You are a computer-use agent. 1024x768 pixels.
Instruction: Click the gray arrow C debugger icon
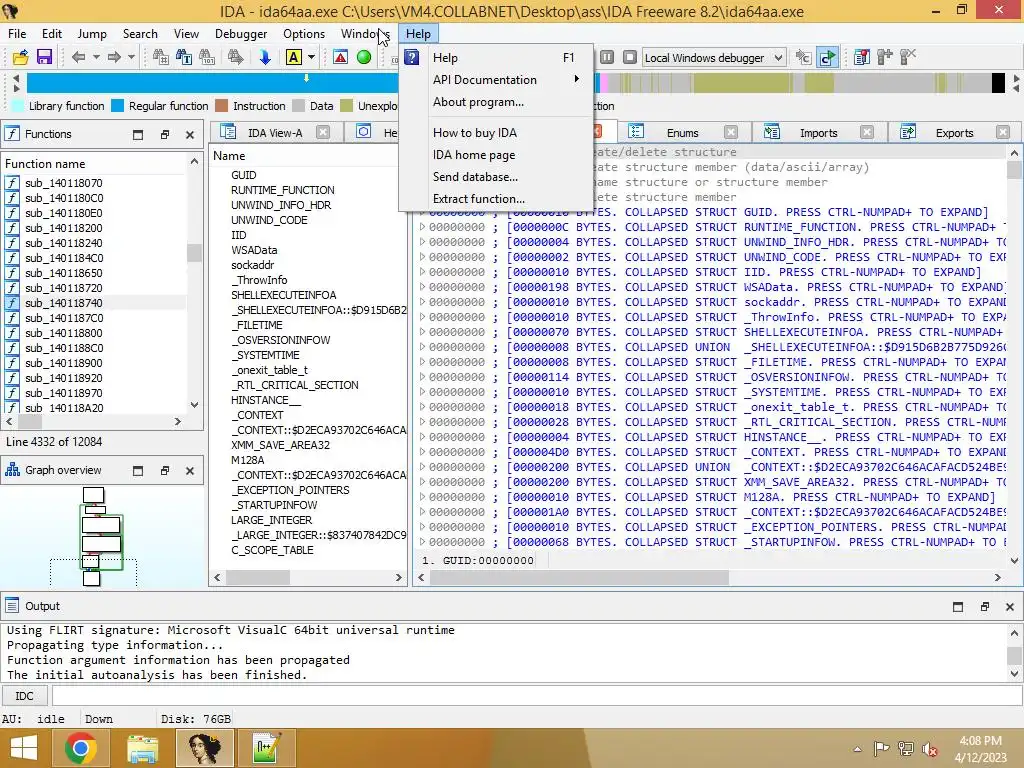coord(803,57)
